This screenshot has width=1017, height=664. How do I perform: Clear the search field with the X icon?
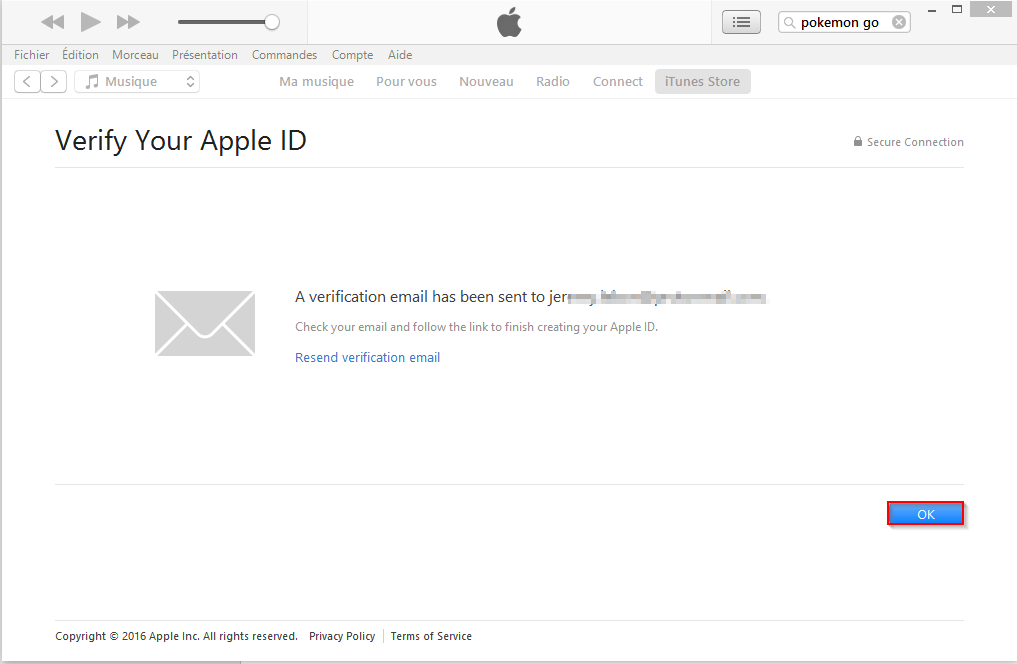tap(898, 22)
